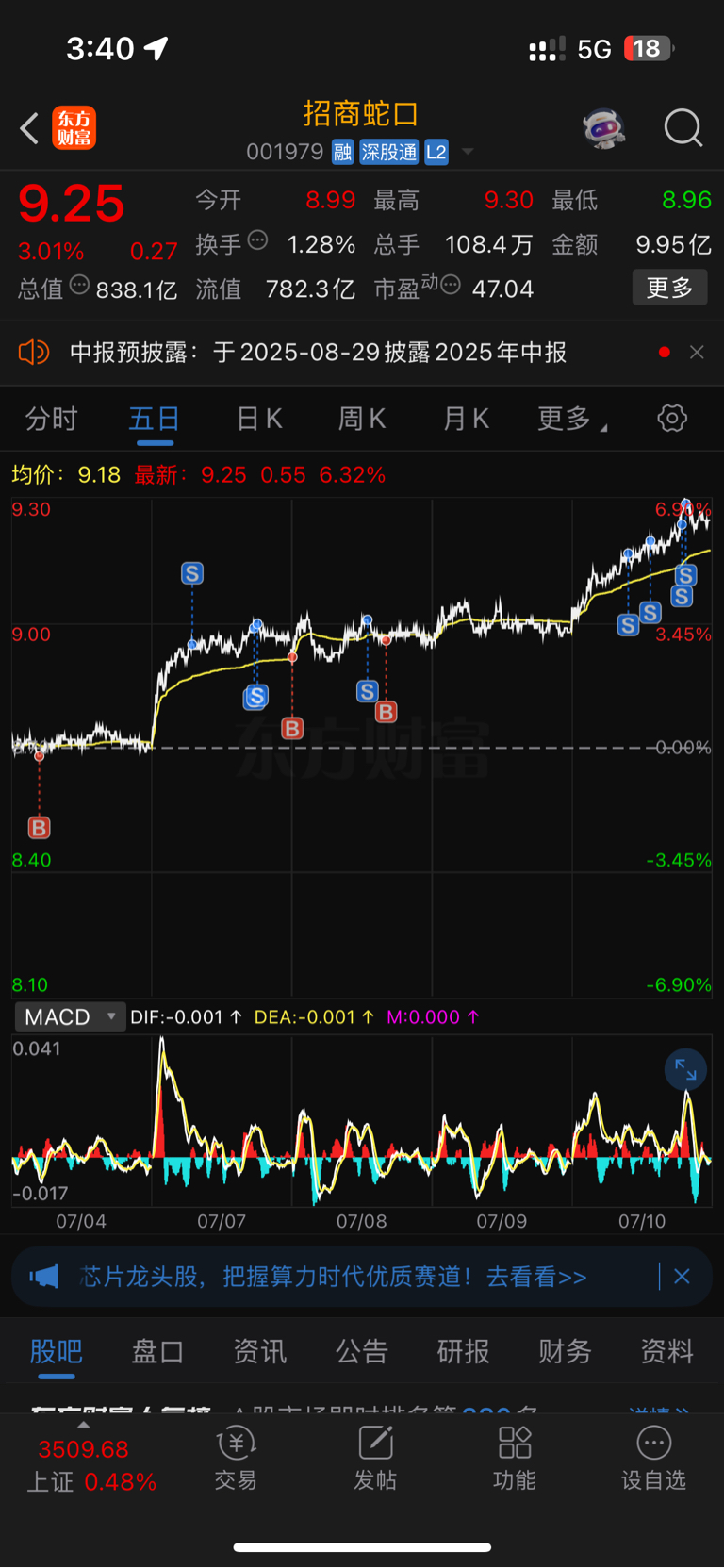
Task: Tap stock code 001979
Action: (x=285, y=152)
